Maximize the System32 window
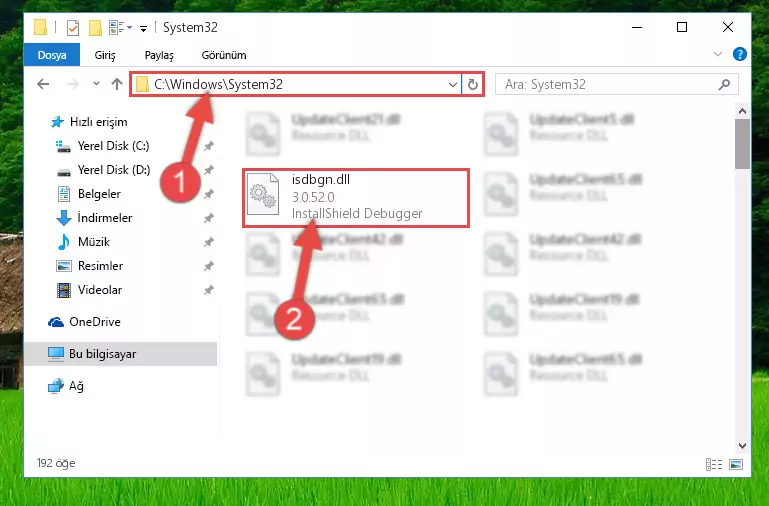 click(x=682, y=27)
